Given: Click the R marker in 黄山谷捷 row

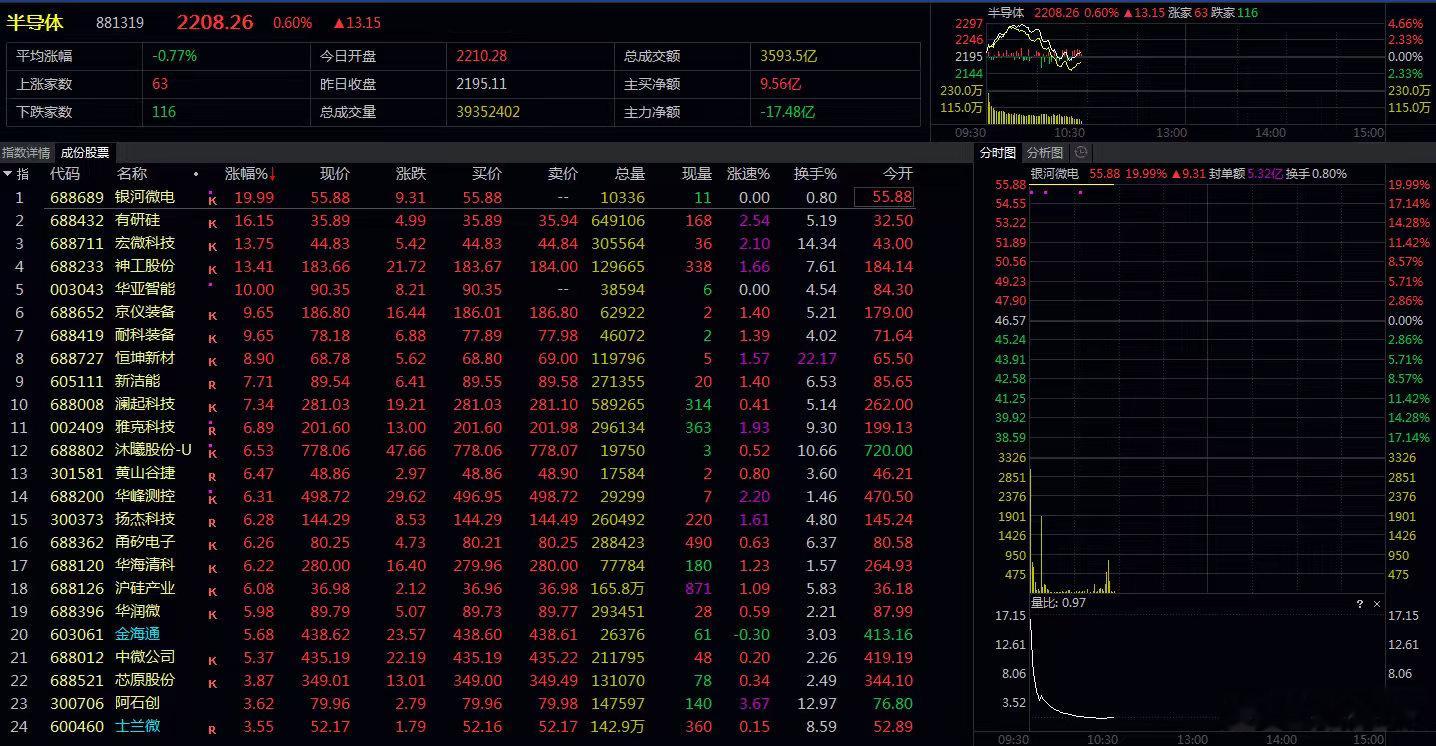Looking at the screenshot, I should click(x=212, y=476).
